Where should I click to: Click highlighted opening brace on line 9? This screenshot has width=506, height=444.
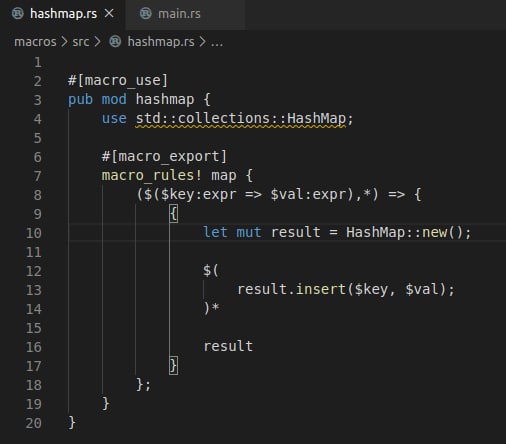tap(174, 214)
